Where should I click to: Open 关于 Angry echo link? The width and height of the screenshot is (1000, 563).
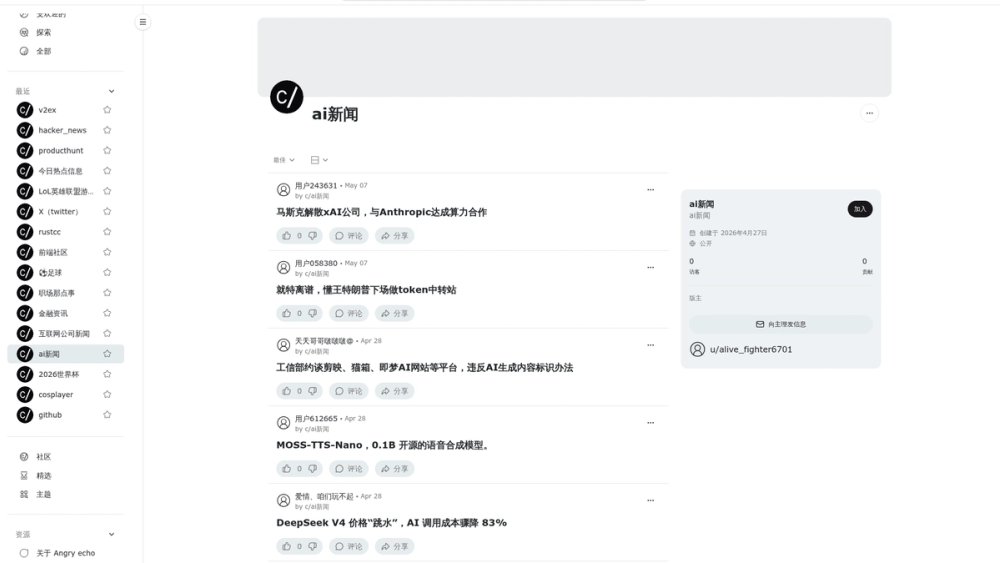[x=66, y=553]
